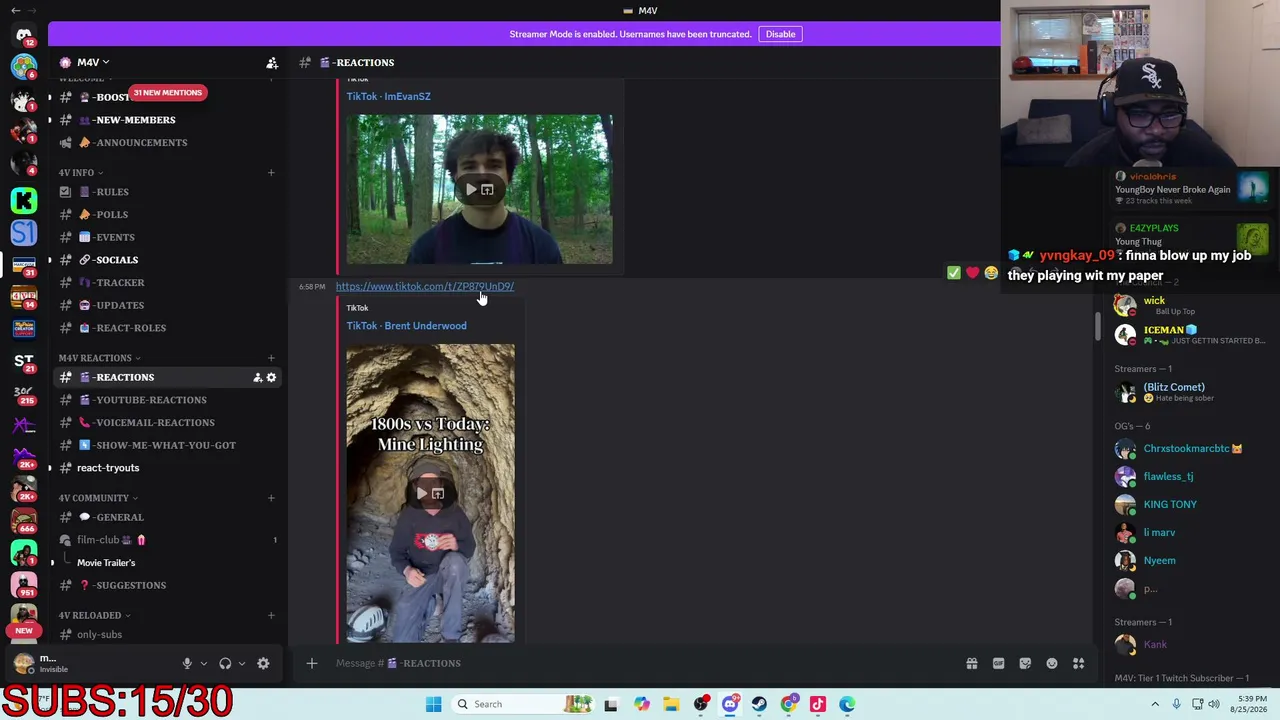Open the SHOW-ME-WHAT-YOU-GOT channel
1280x720 pixels.
pyautogui.click(x=166, y=445)
